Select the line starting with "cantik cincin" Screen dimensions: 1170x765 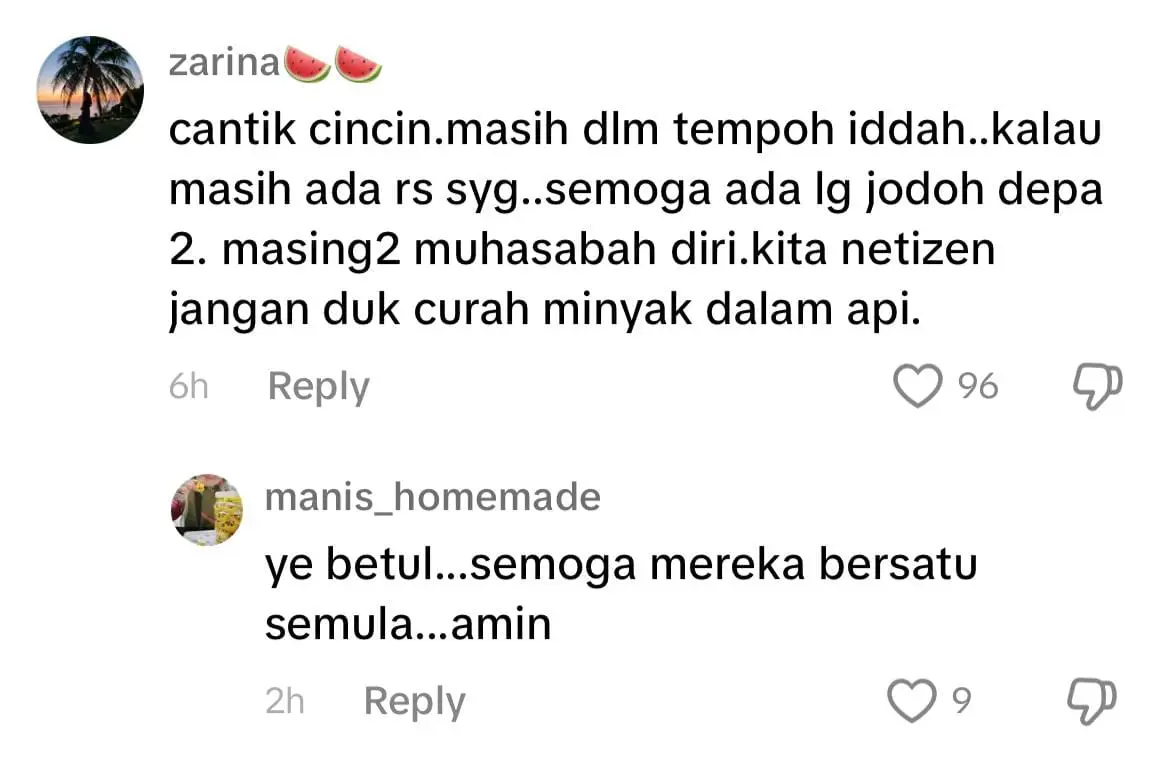[x=634, y=135]
